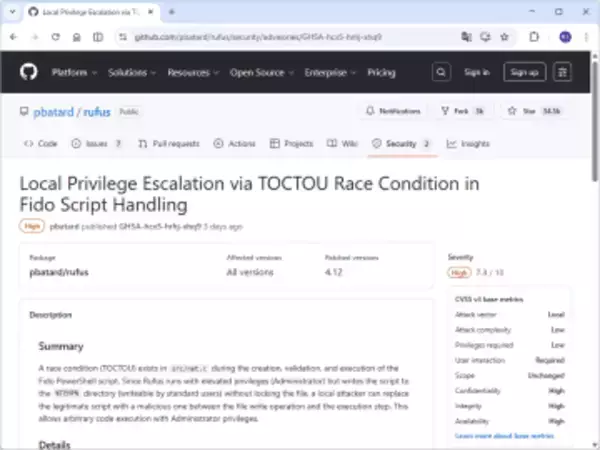Click the High severity badge under title

point(32,226)
